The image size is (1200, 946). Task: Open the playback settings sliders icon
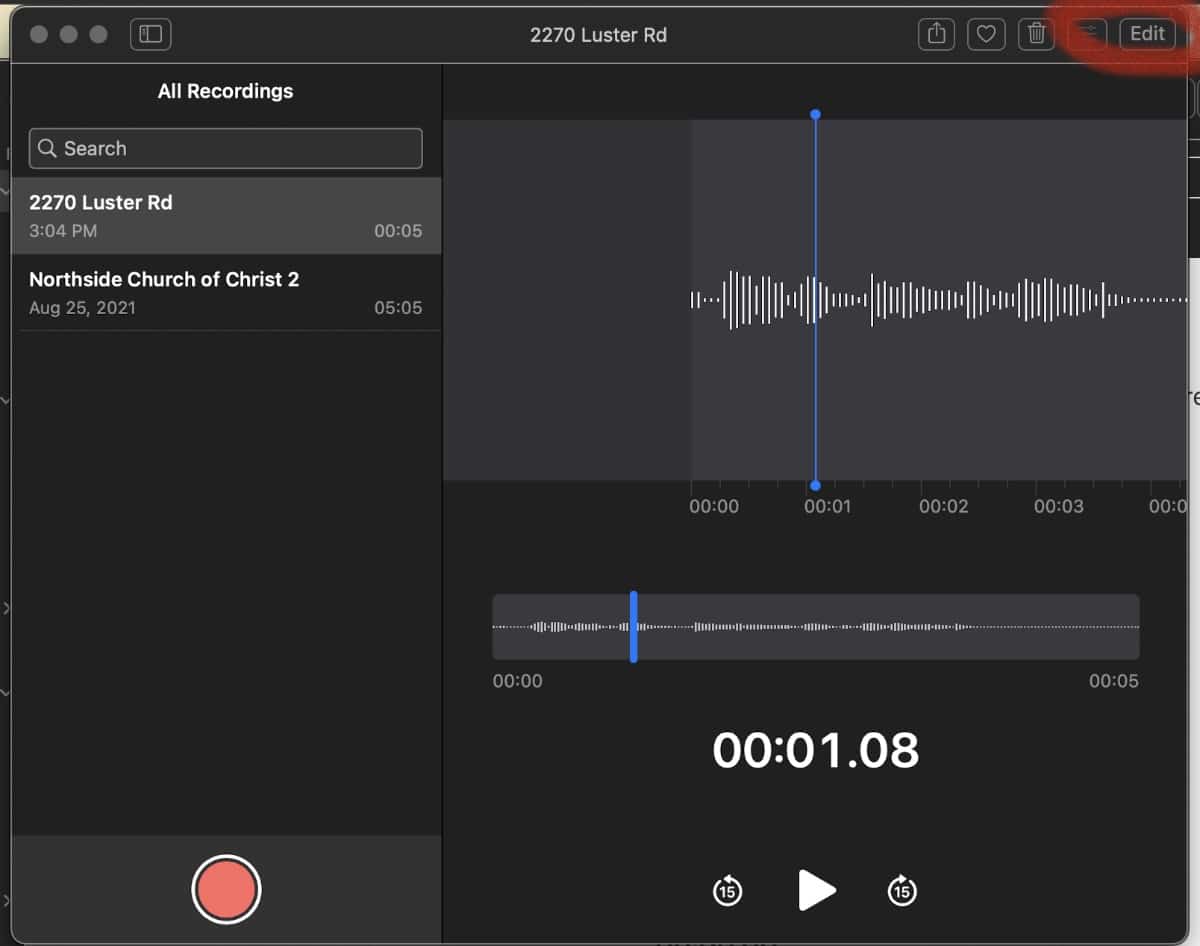[1088, 34]
